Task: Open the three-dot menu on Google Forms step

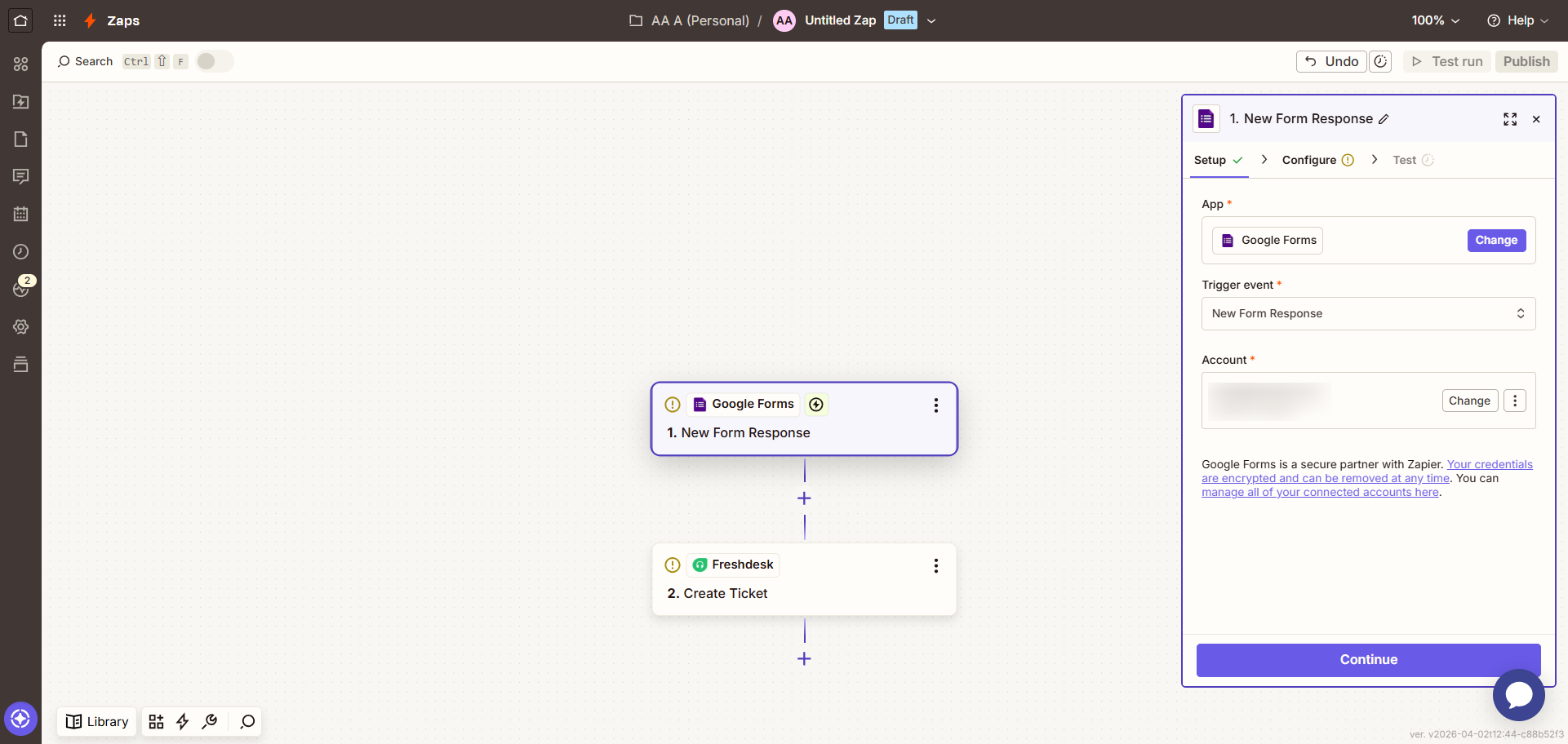Action: coord(935,405)
